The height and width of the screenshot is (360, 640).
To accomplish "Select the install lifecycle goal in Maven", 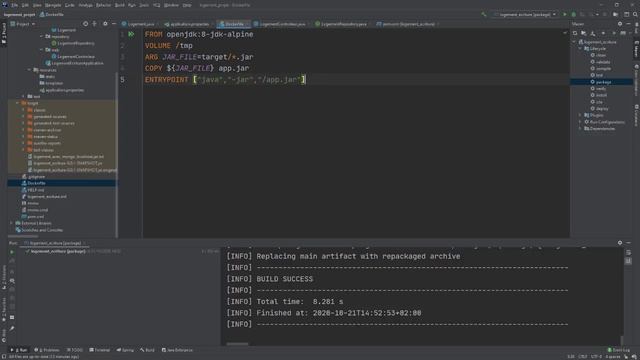I will [x=601, y=95].
